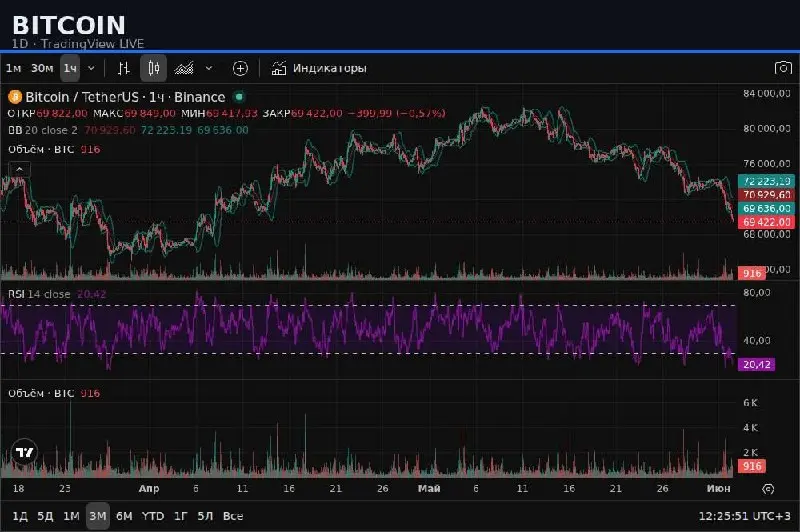Select the 30м timeframe button
Viewport: 800px width, 532px height.
42,68
